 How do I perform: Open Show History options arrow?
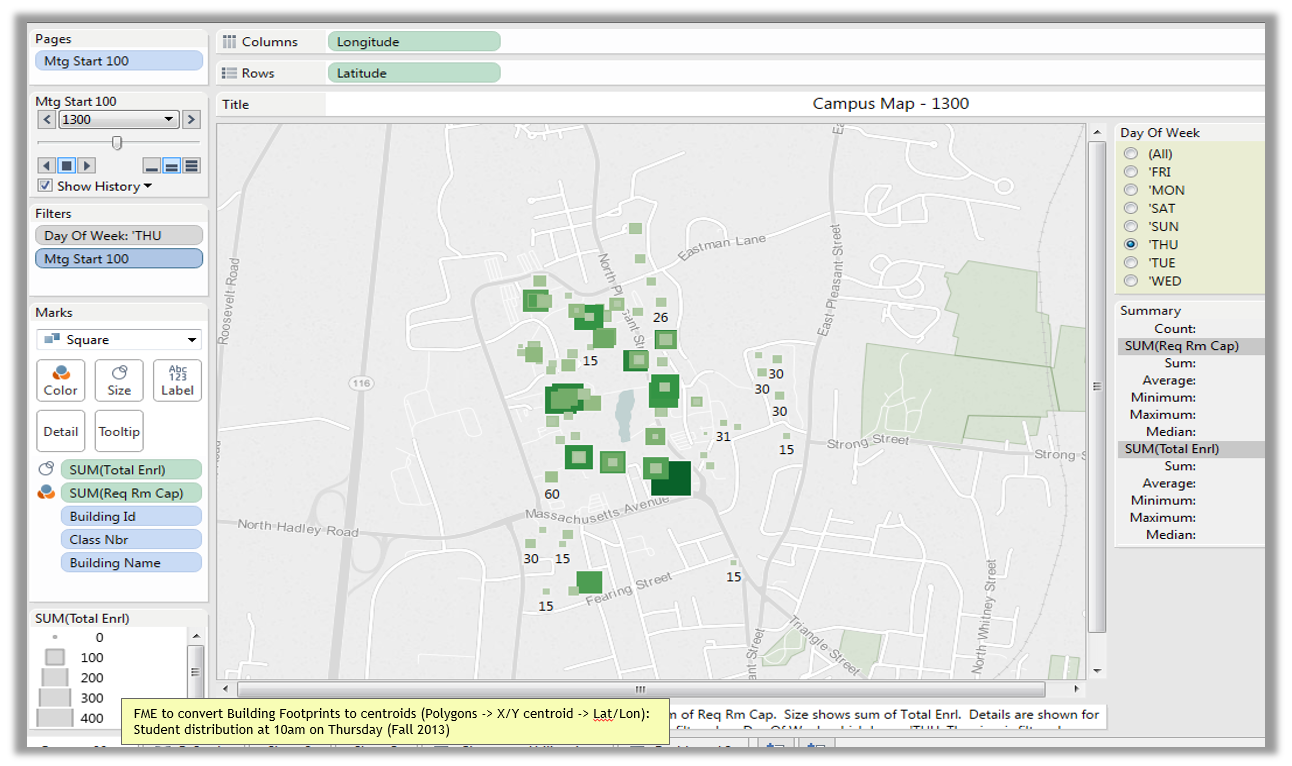click(148, 187)
